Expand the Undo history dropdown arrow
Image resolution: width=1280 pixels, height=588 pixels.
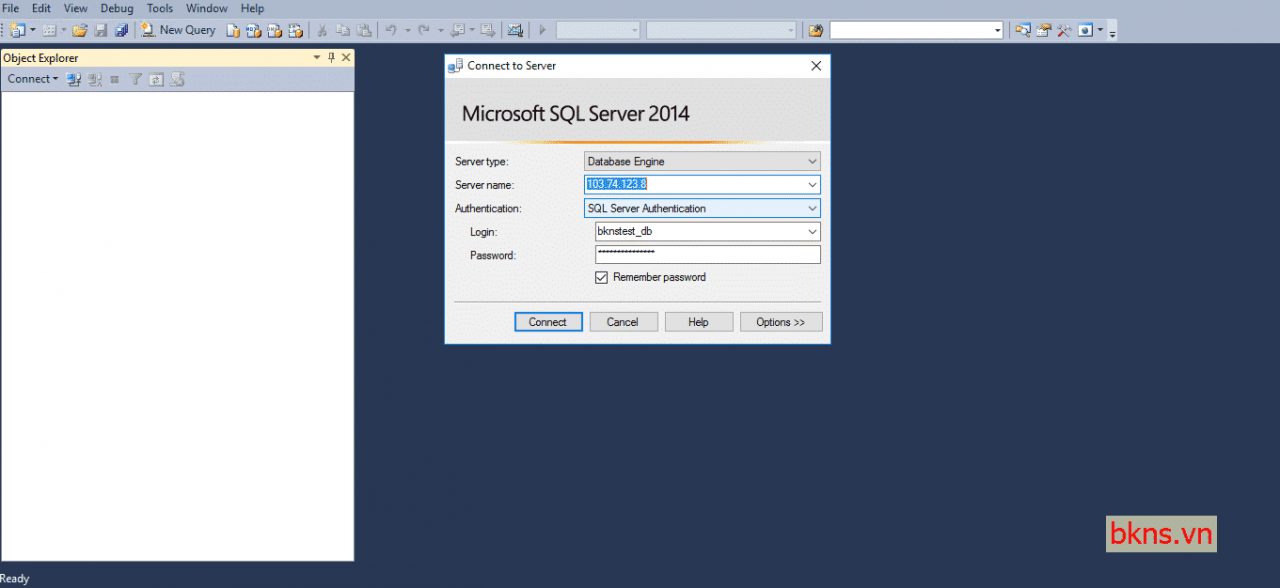click(x=408, y=30)
